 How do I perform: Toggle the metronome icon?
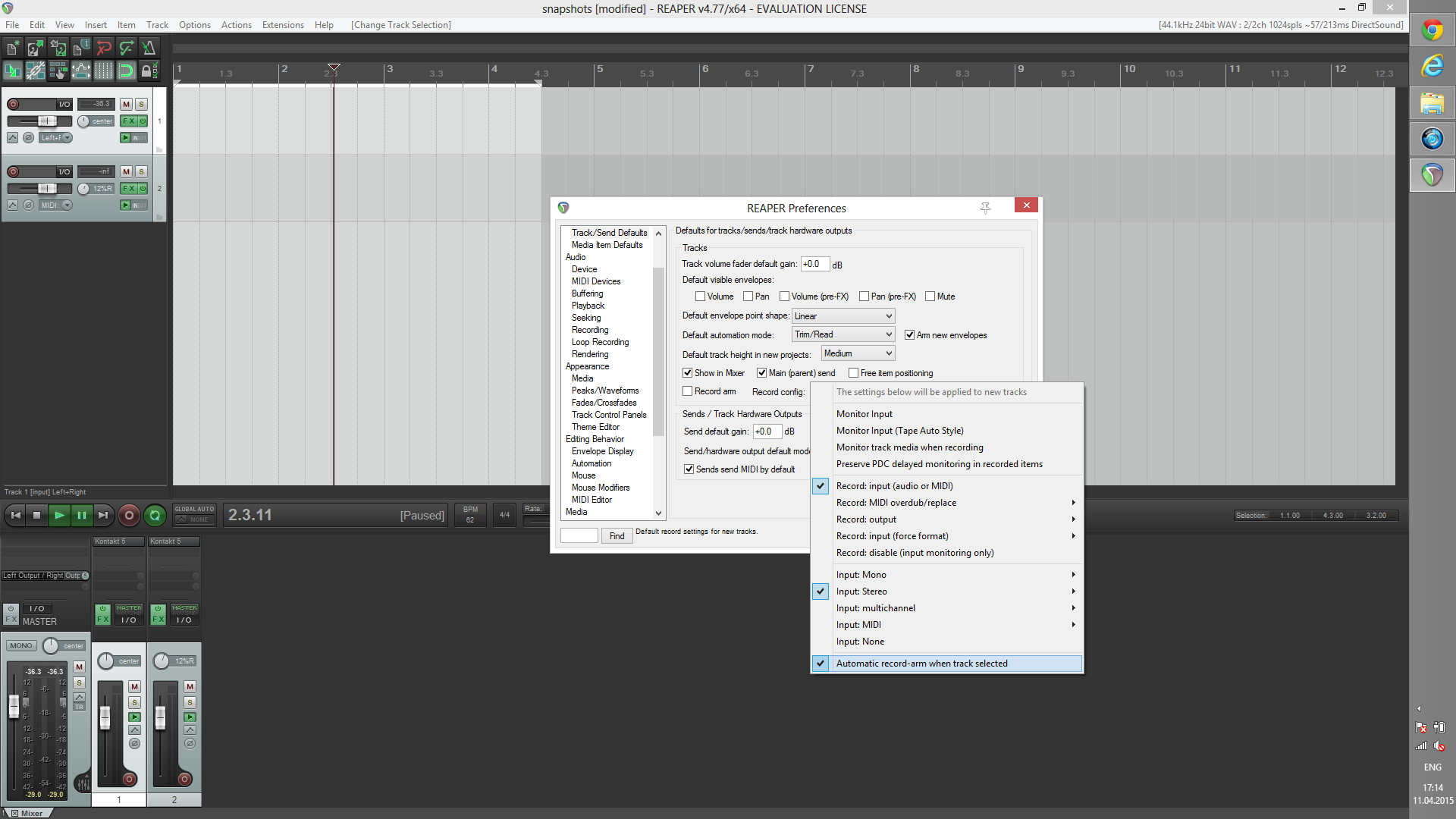point(149,49)
